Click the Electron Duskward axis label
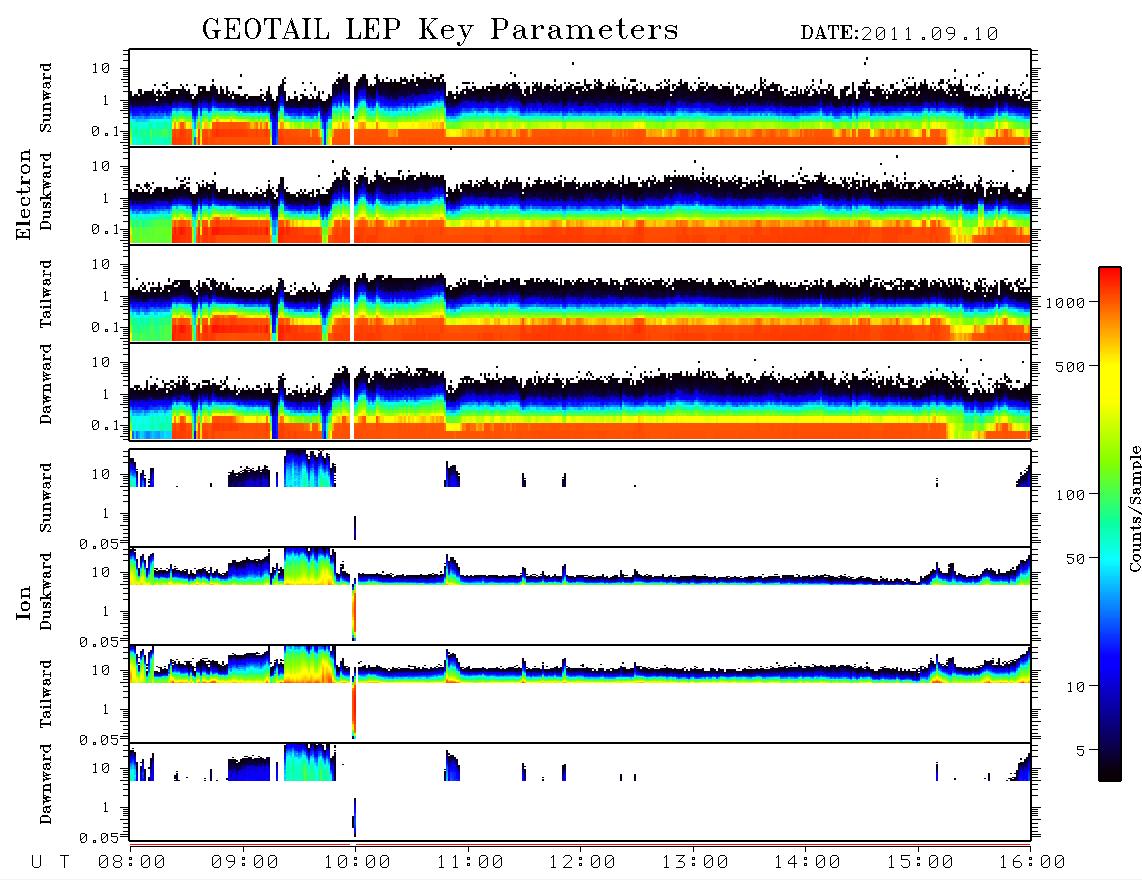 coord(46,191)
